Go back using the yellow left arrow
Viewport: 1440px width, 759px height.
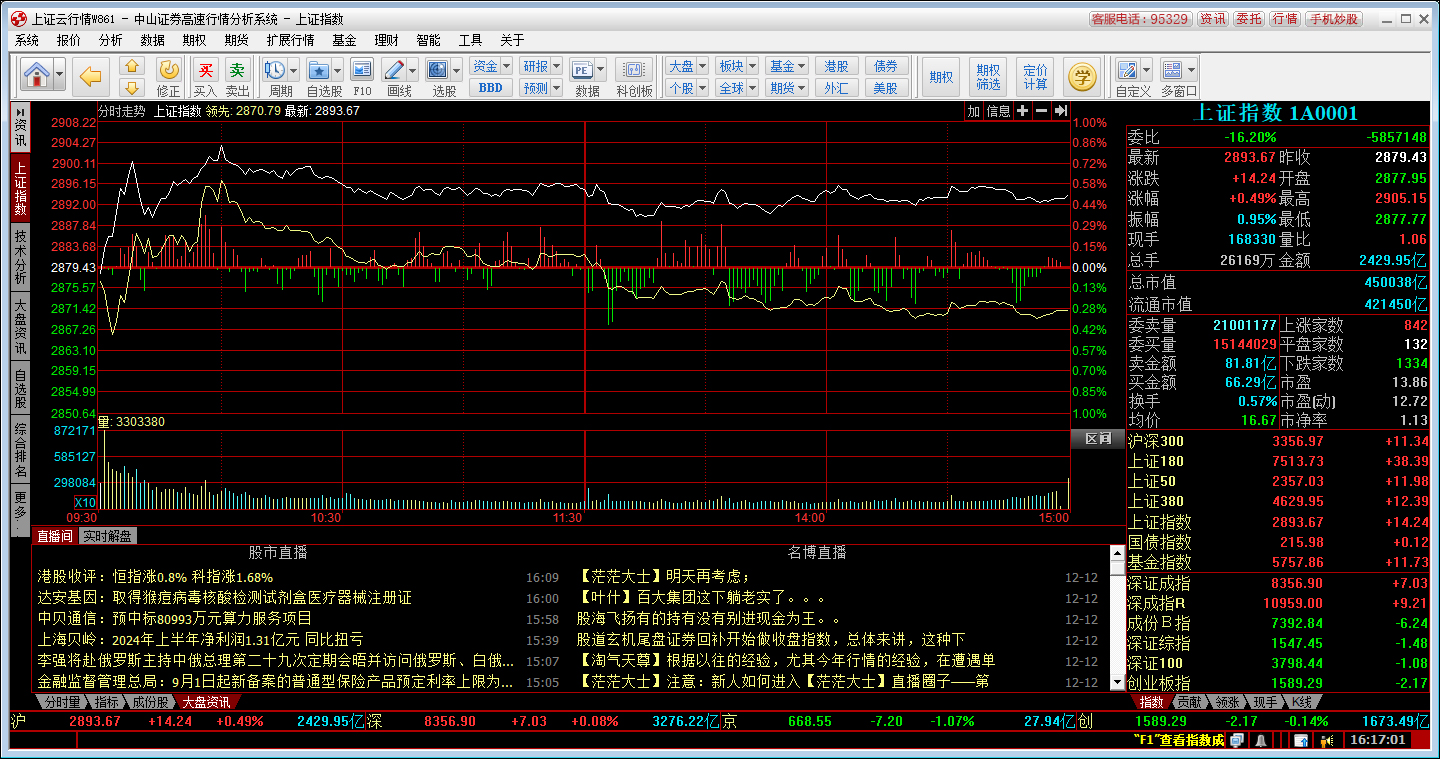(92, 75)
